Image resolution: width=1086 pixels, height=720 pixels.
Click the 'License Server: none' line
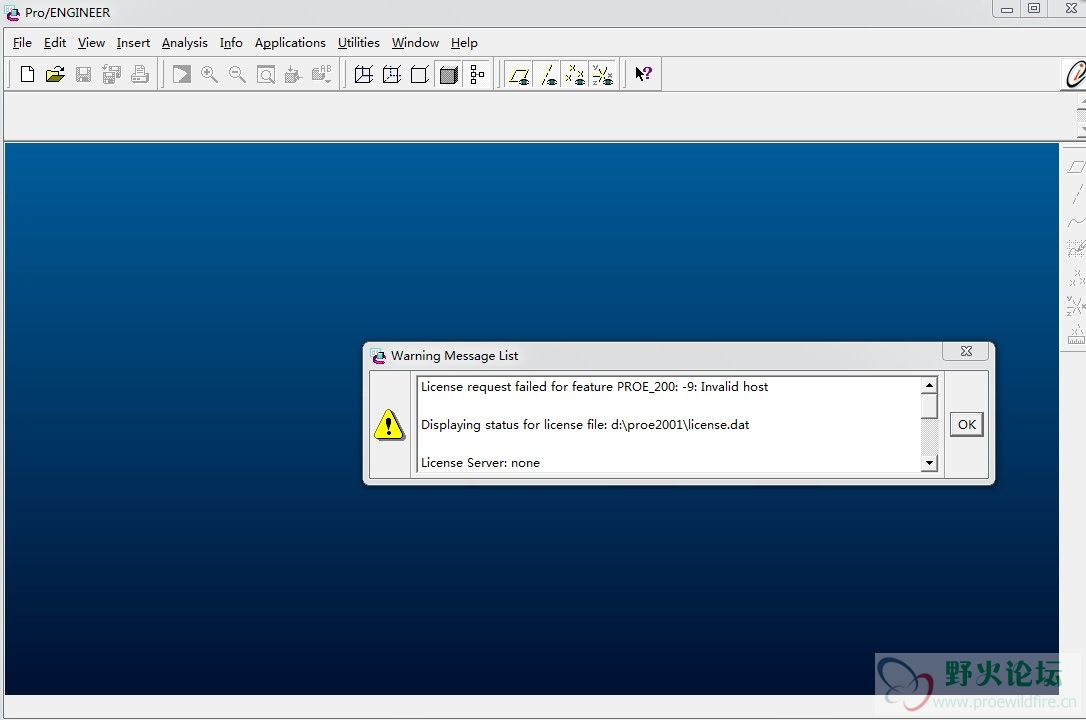480,463
